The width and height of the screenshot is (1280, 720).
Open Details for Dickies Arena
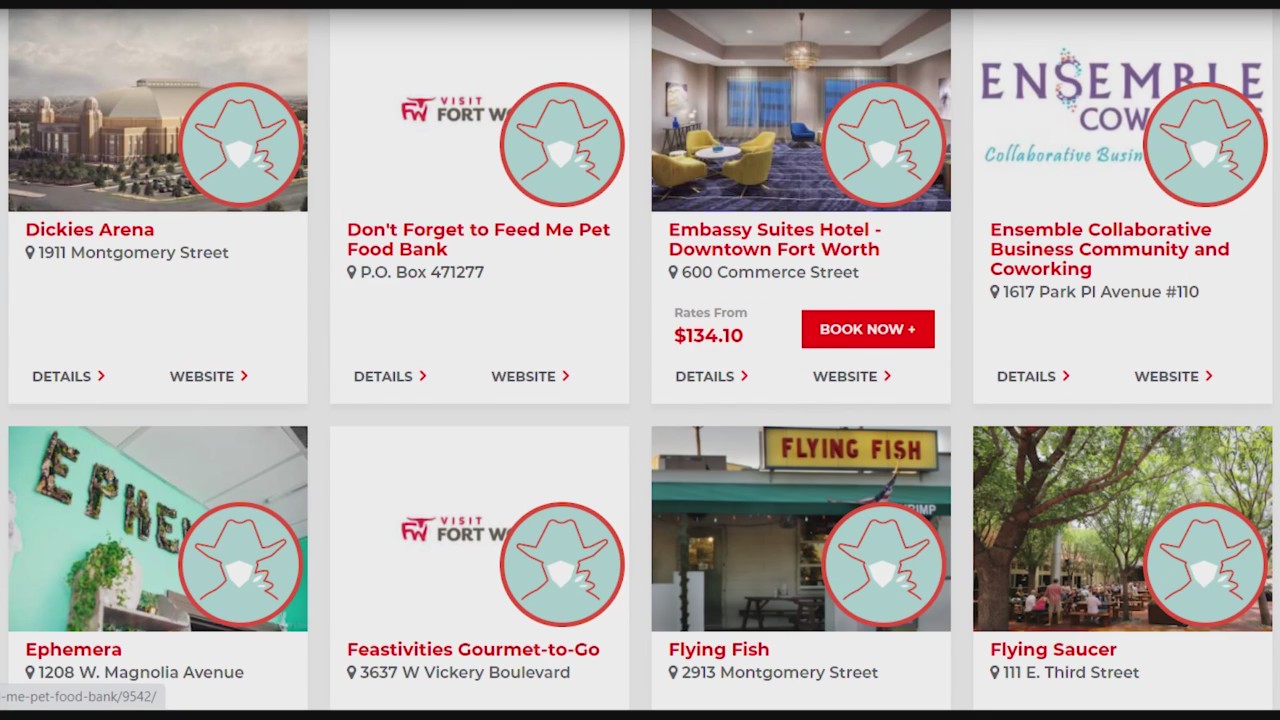69,376
